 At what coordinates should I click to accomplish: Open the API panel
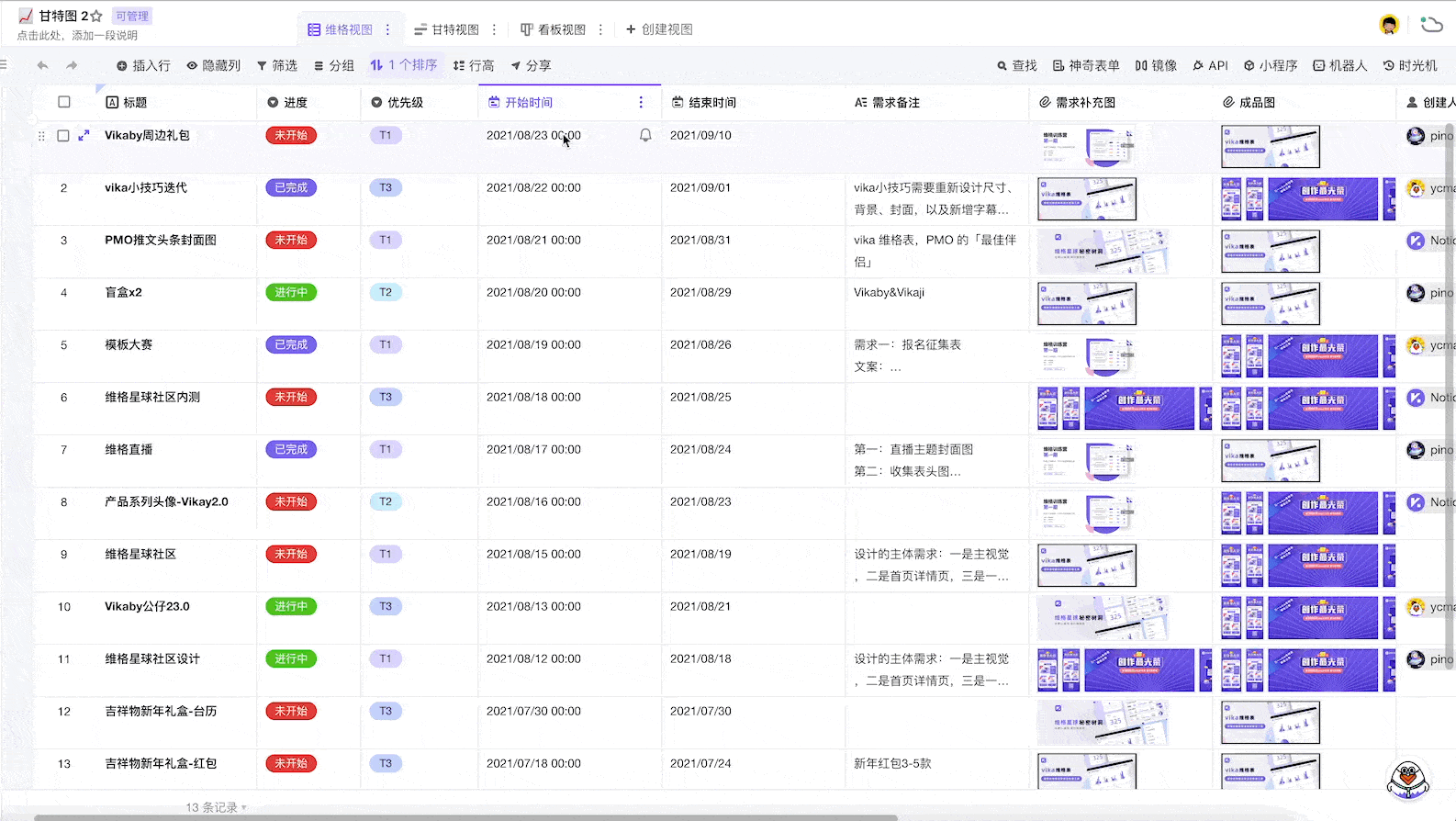point(1210,65)
